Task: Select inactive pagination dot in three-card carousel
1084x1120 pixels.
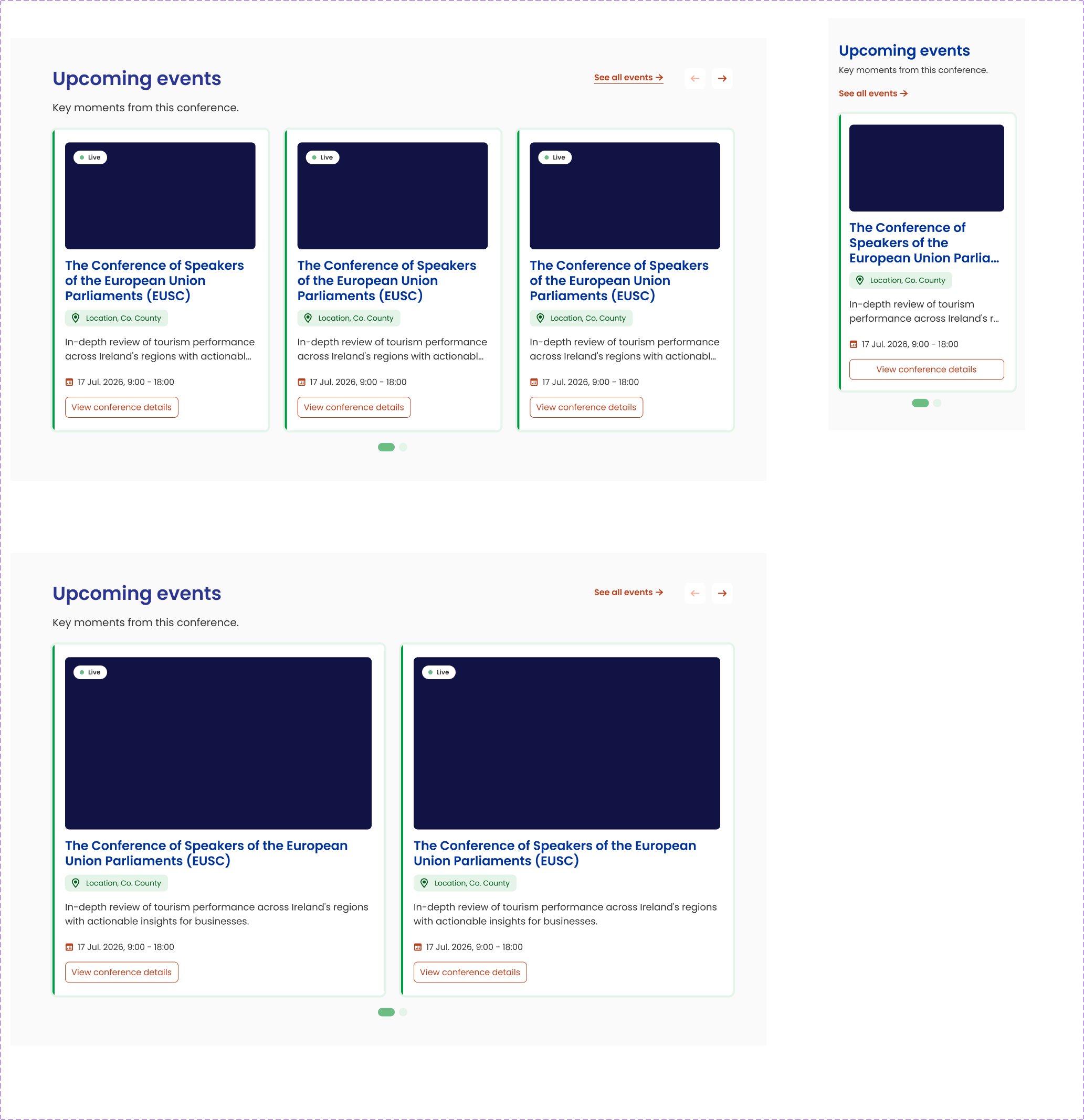Action: pos(404,448)
